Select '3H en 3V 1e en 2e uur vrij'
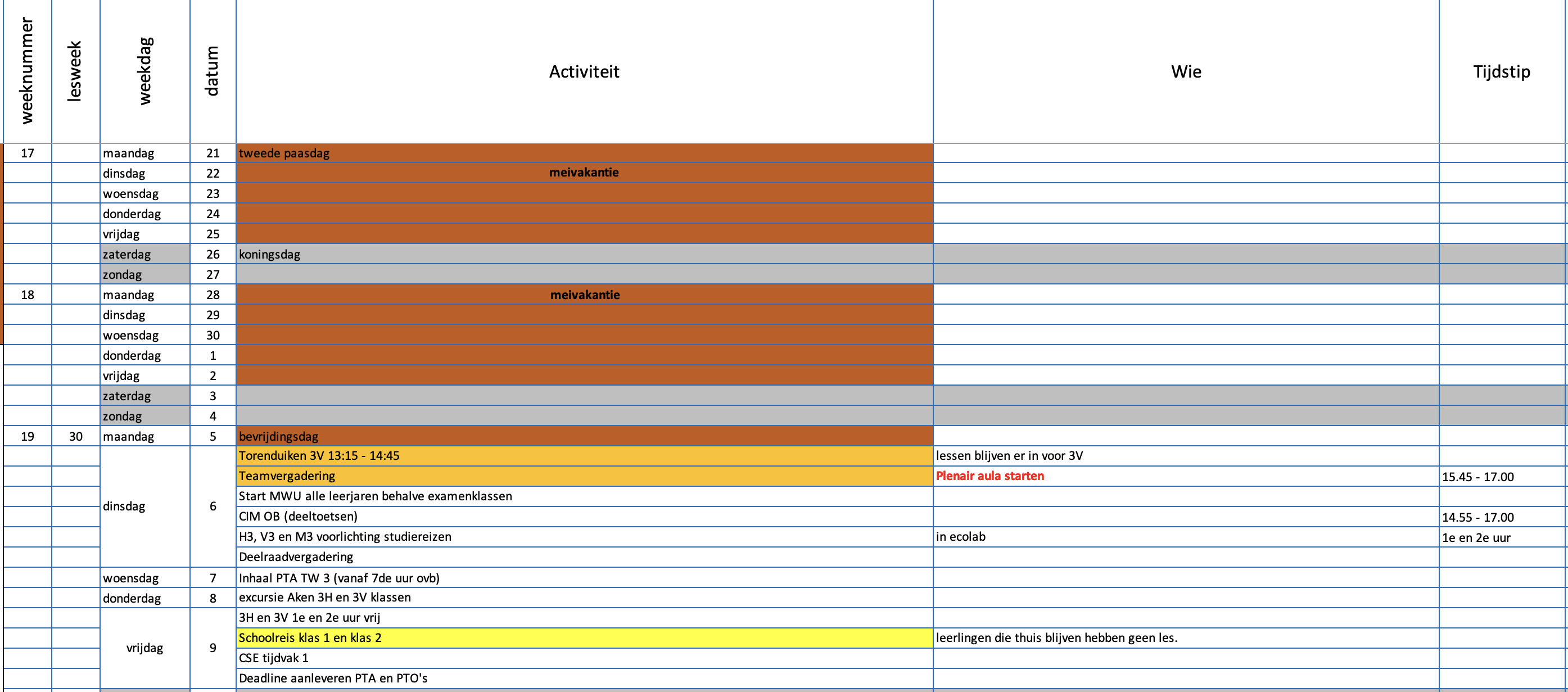1568x692 pixels. pyautogui.click(x=584, y=617)
